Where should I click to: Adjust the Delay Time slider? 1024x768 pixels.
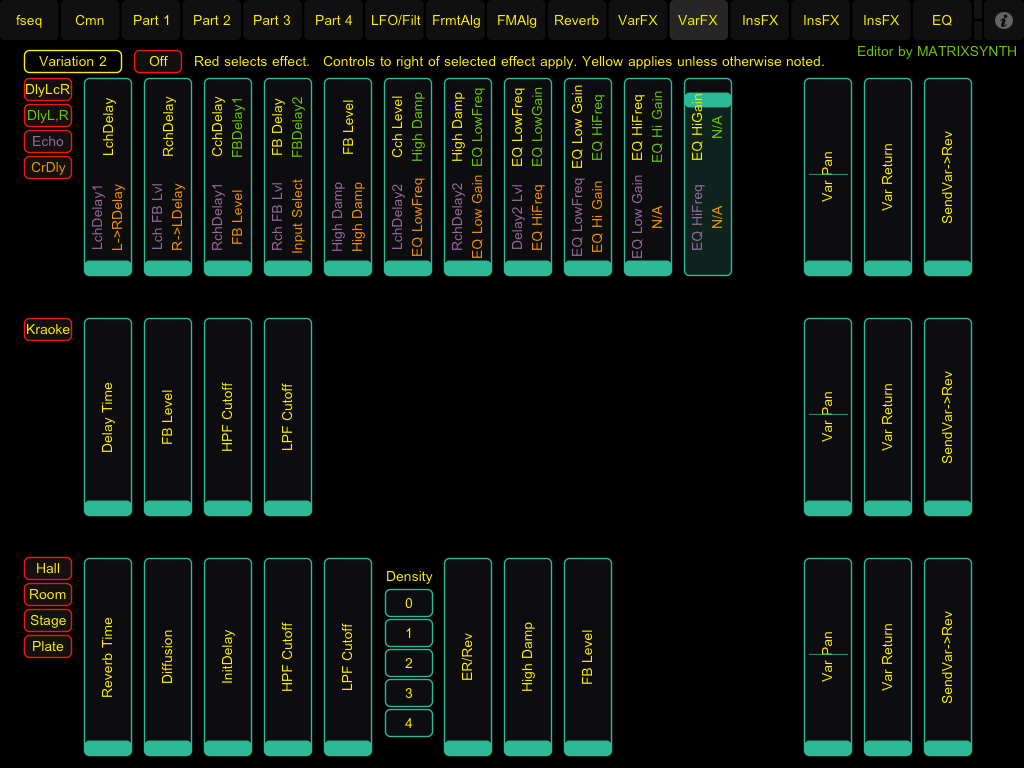[x=108, y=417]
